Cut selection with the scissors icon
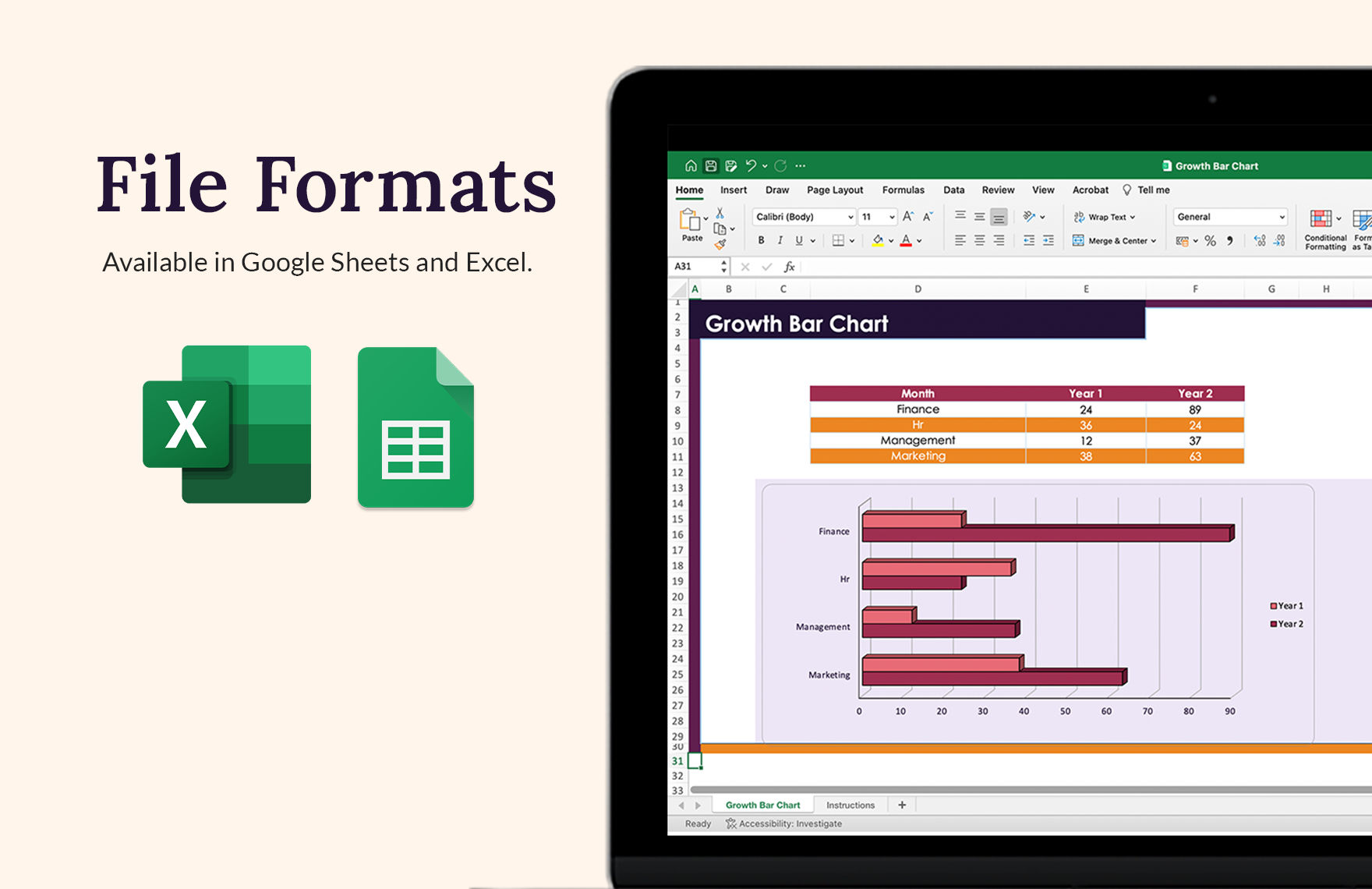Screen dimensions: 1372x889 click(x=720, y=213)
